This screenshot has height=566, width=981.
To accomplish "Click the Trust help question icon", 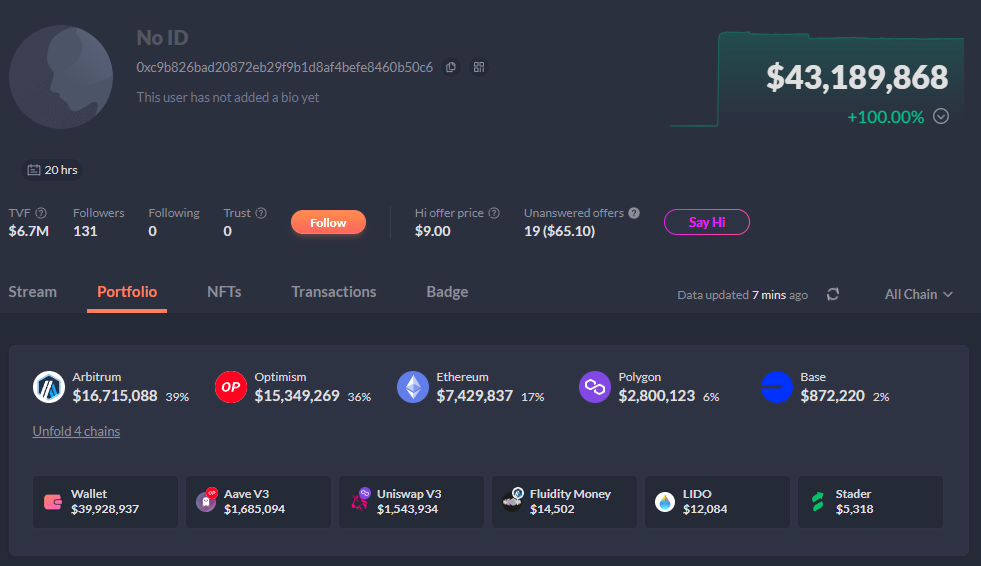I will pyautogui.click(x=261, y=213).
